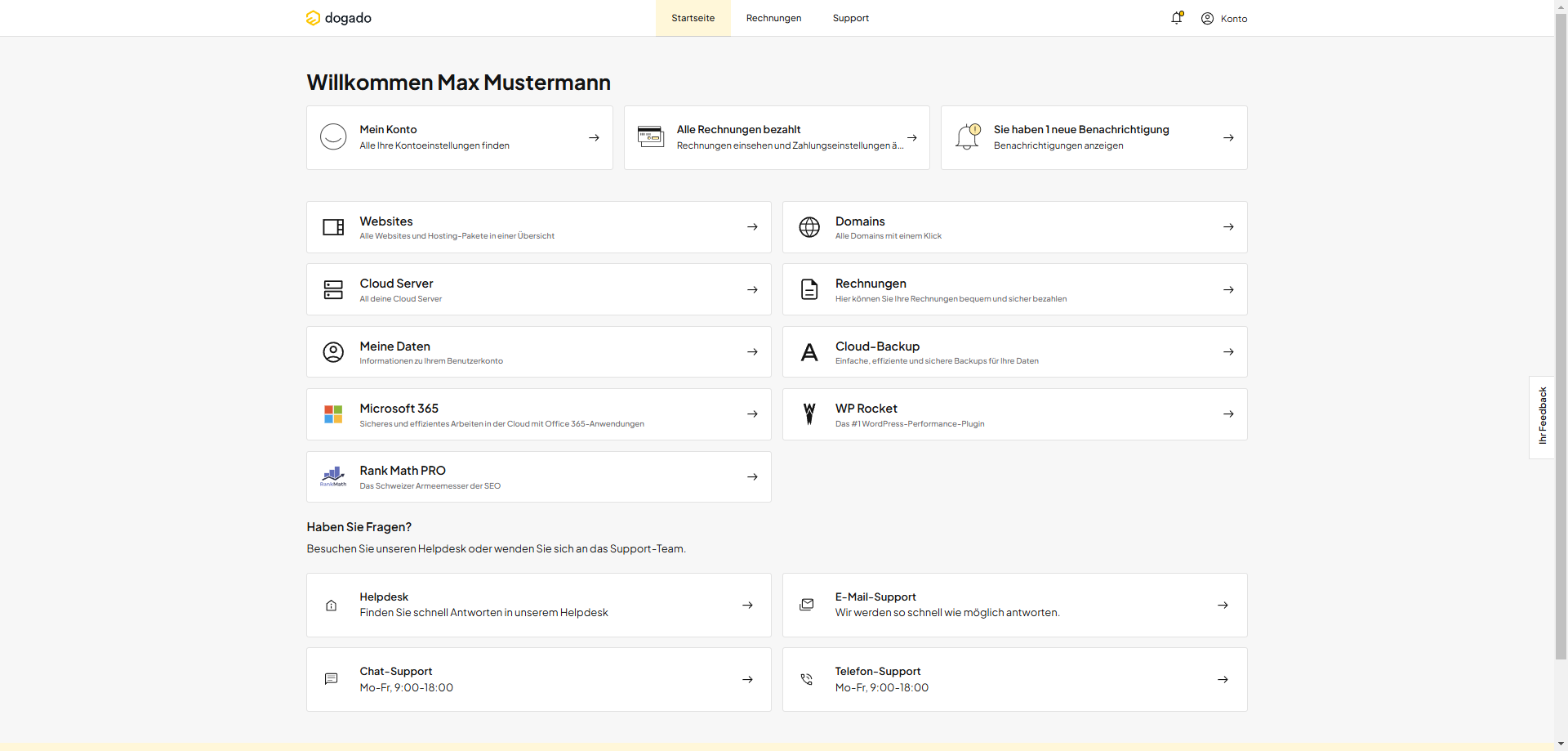Switch to the Startseite tab
This screenshot has height=751, width=1568.
pos(693,18)
